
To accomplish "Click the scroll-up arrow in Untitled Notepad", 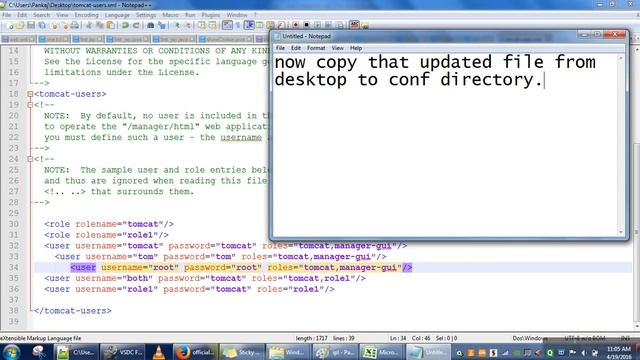I will pos(621,58).
